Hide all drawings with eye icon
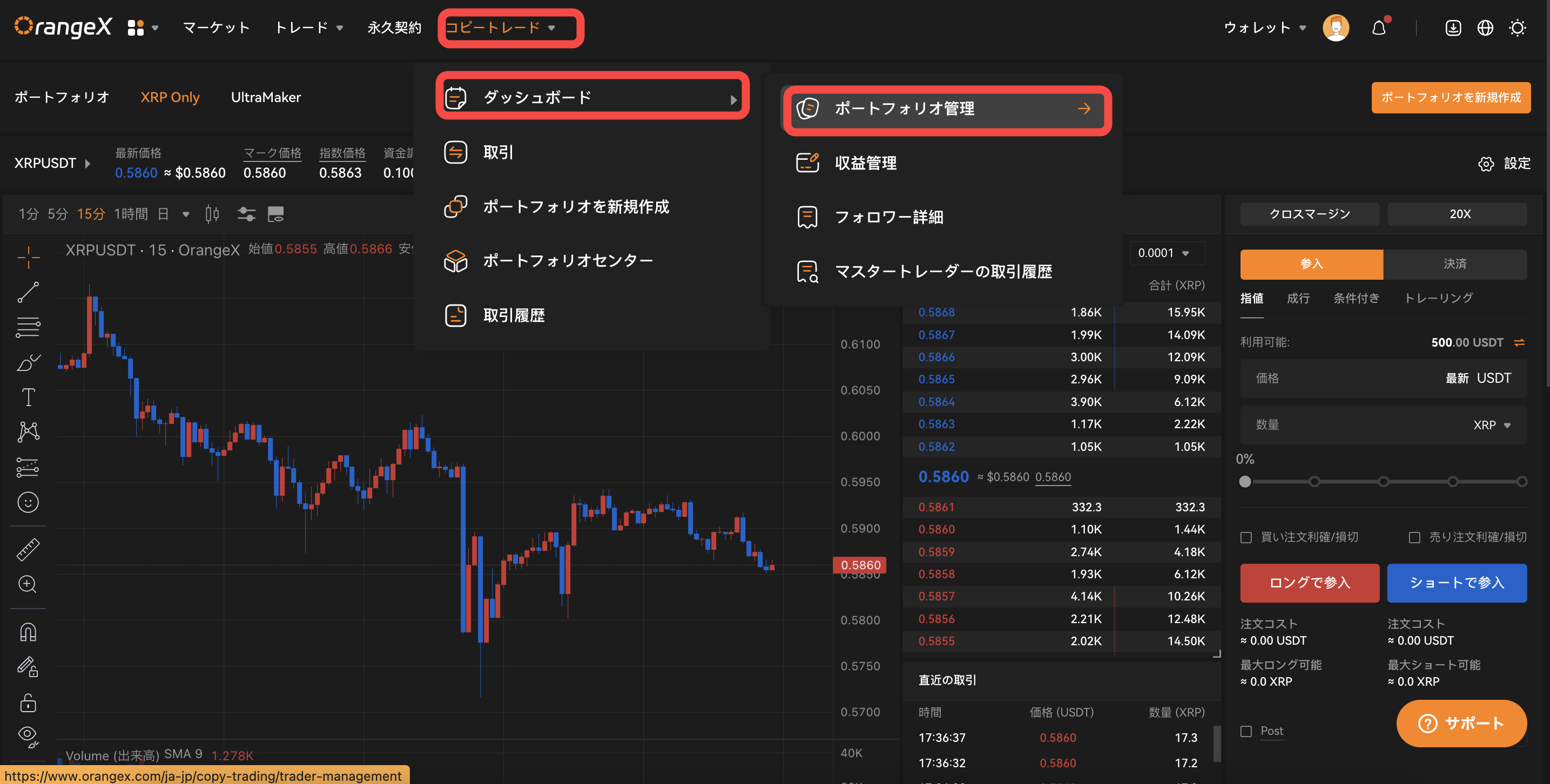 coord(28,736)
